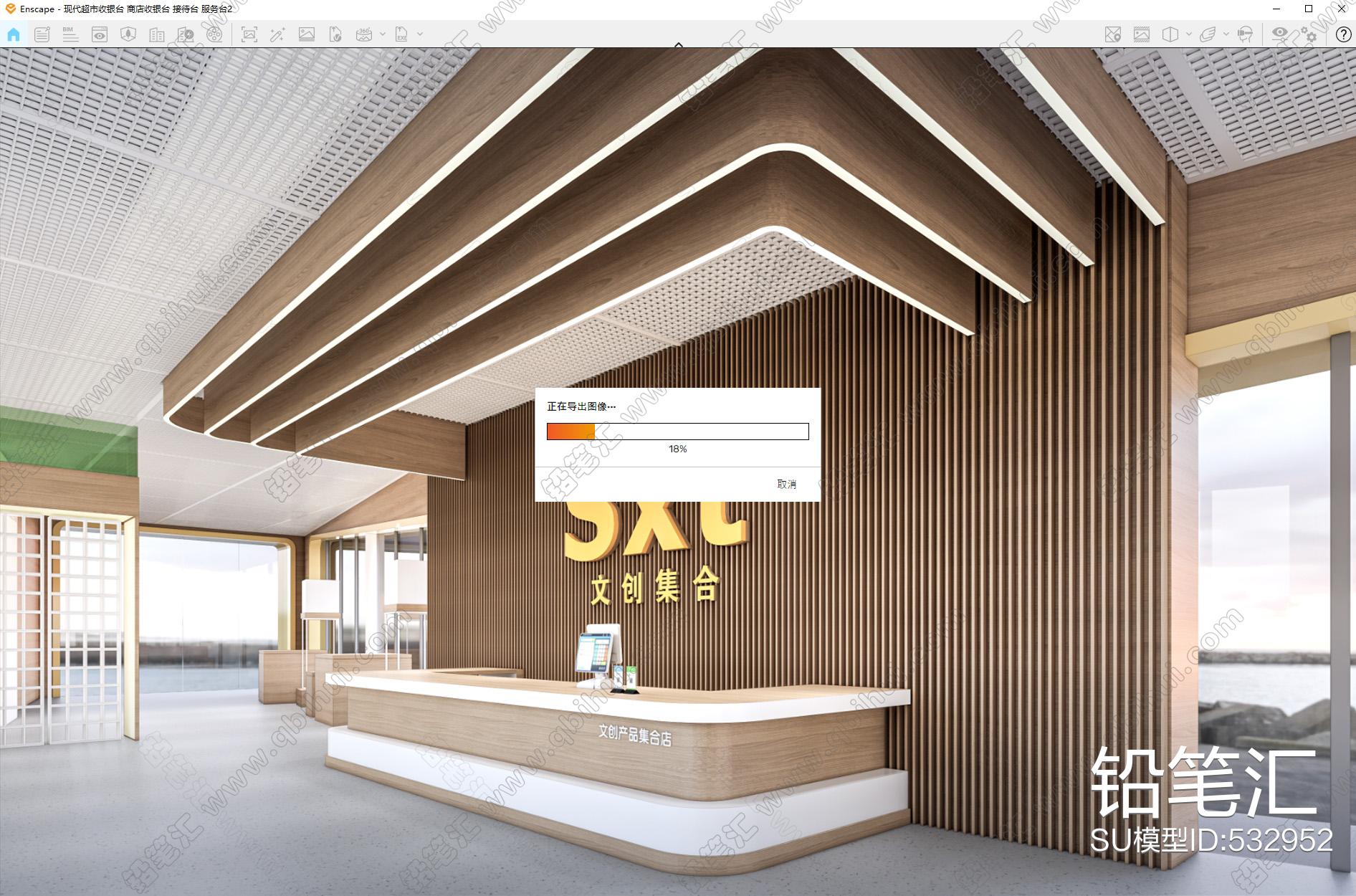
Task: Click the screenshot capture icon
Action: [249, 34]
